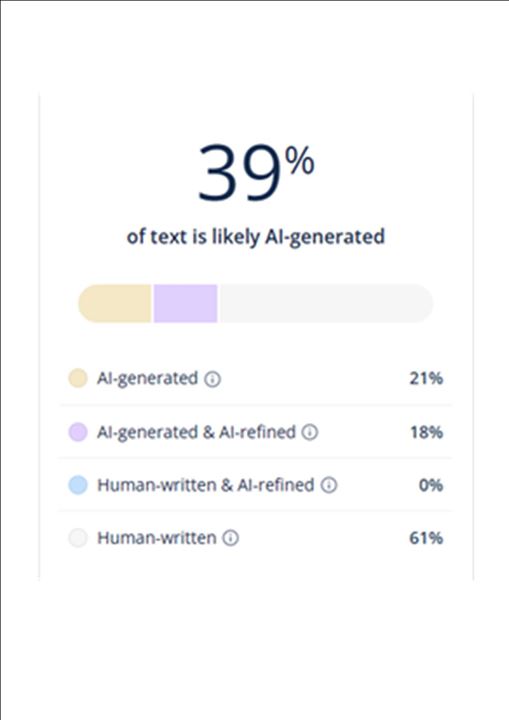Screen dimensions: 509x720
Task: Click the 21% value
Action: 426,378
